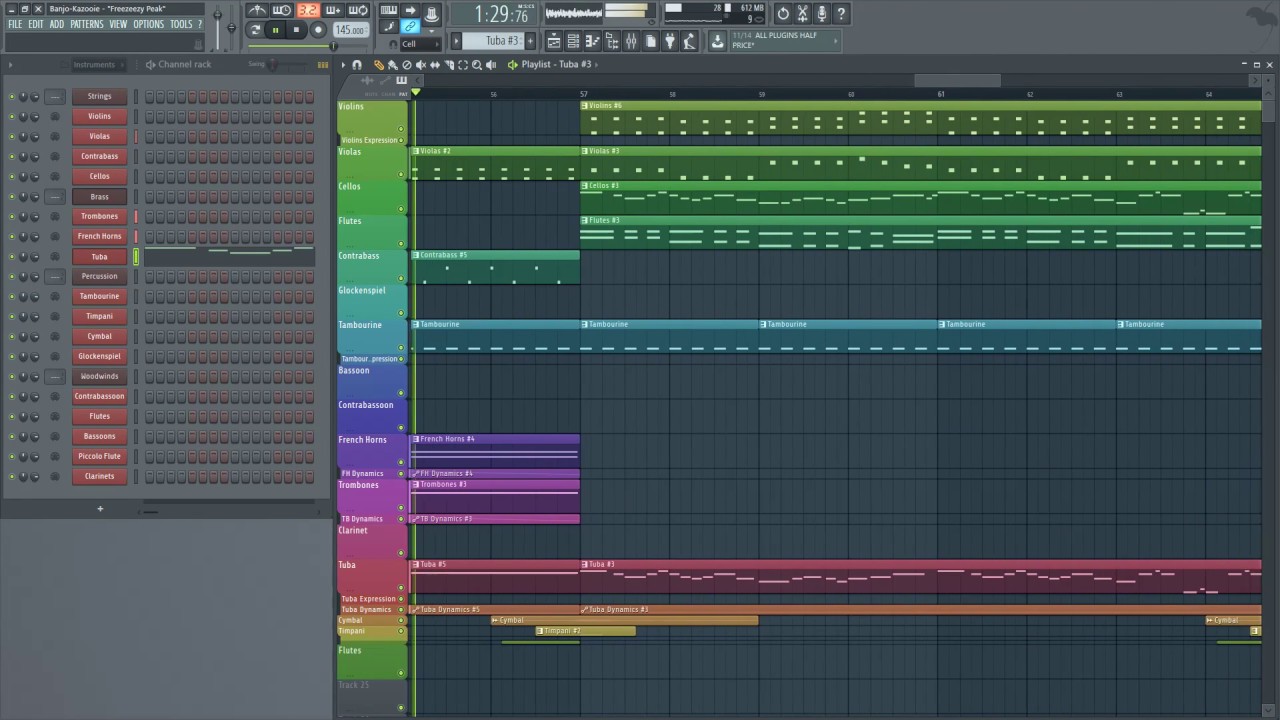Open the Violins #6 clip menu

point(585,106)
